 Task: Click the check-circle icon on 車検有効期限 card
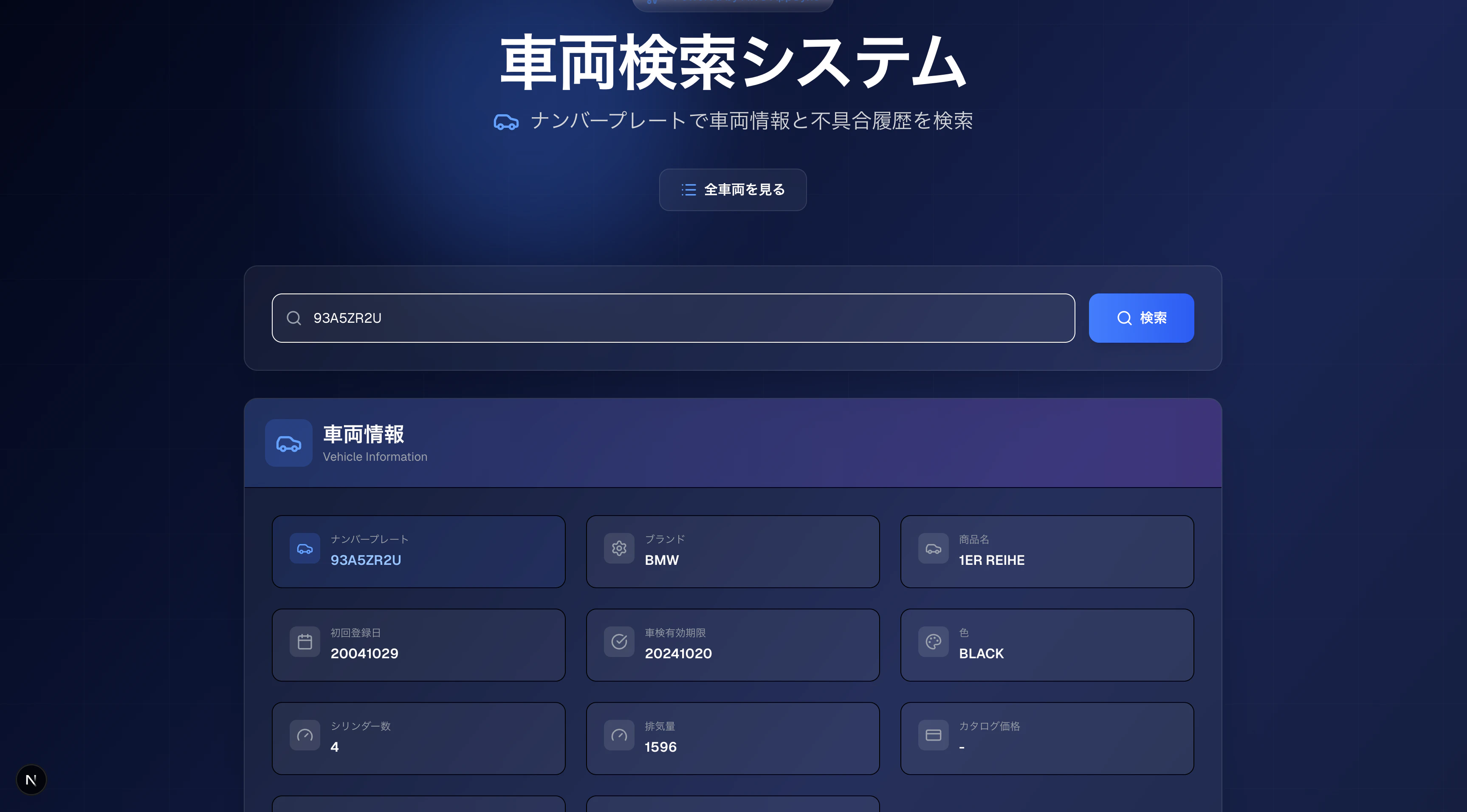[619, 642]
